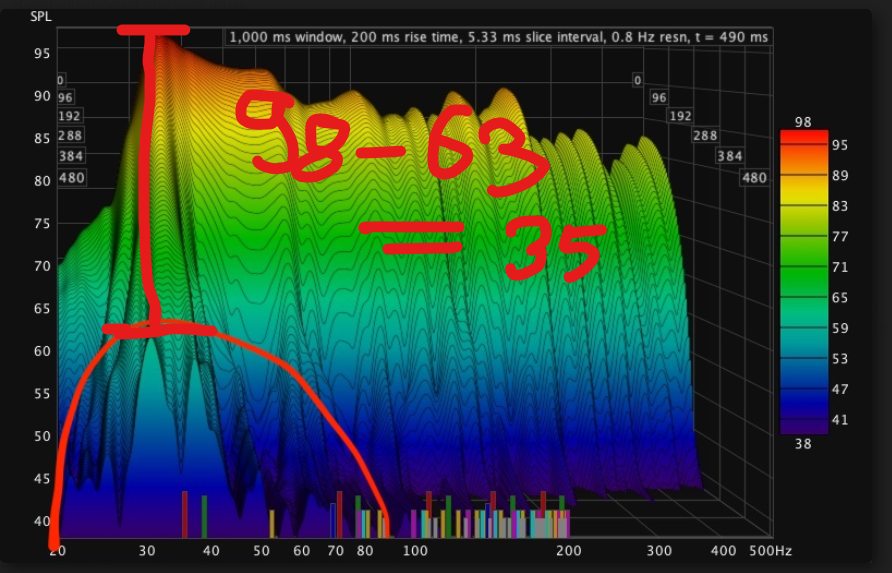Click the waterfall settings info text box
This screenshot has width=892, height=573.
click(499, 37)
